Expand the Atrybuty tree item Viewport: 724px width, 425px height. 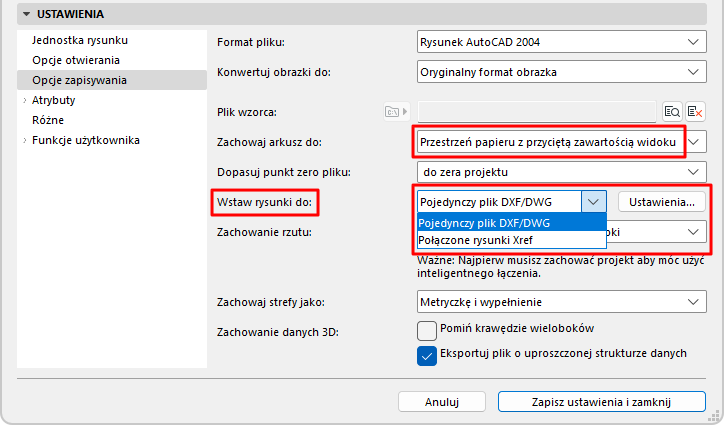tap(24, 101)
